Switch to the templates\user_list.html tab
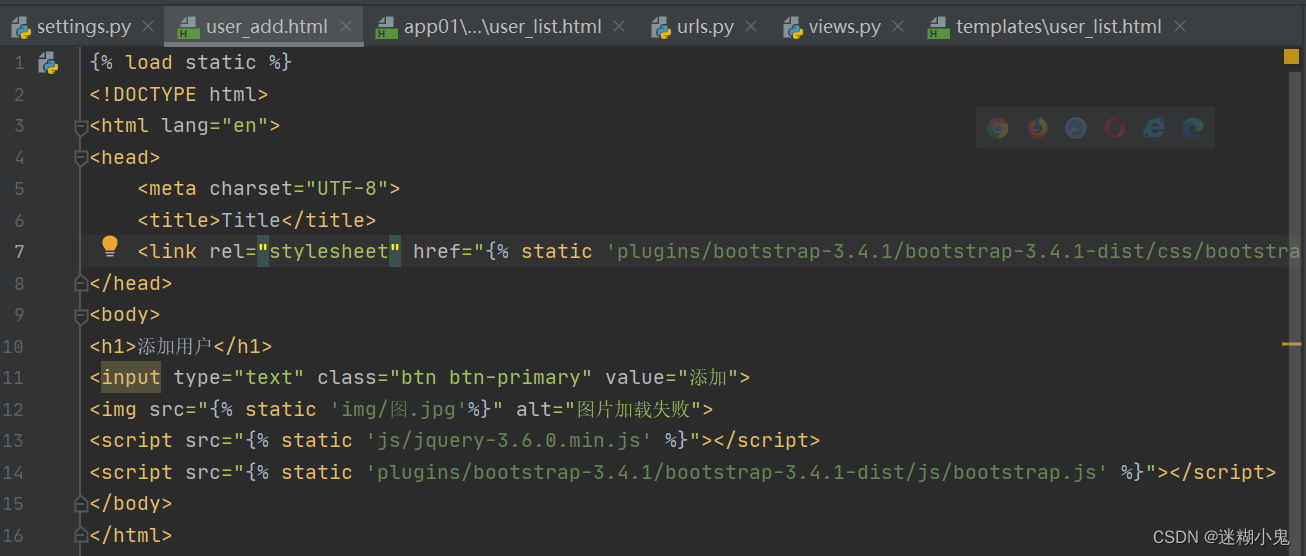This screenshot has width=1306, height=556. [1058, 27]
